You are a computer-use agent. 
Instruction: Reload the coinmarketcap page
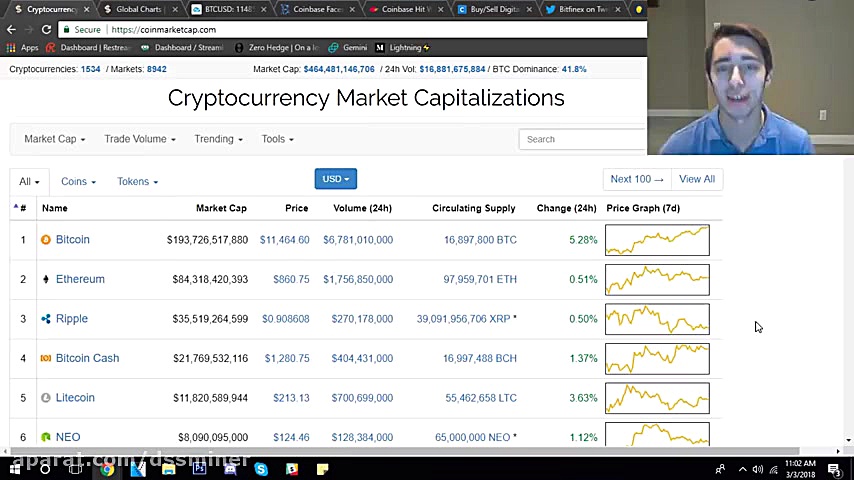pyautogui.click(x=46, y=29)
